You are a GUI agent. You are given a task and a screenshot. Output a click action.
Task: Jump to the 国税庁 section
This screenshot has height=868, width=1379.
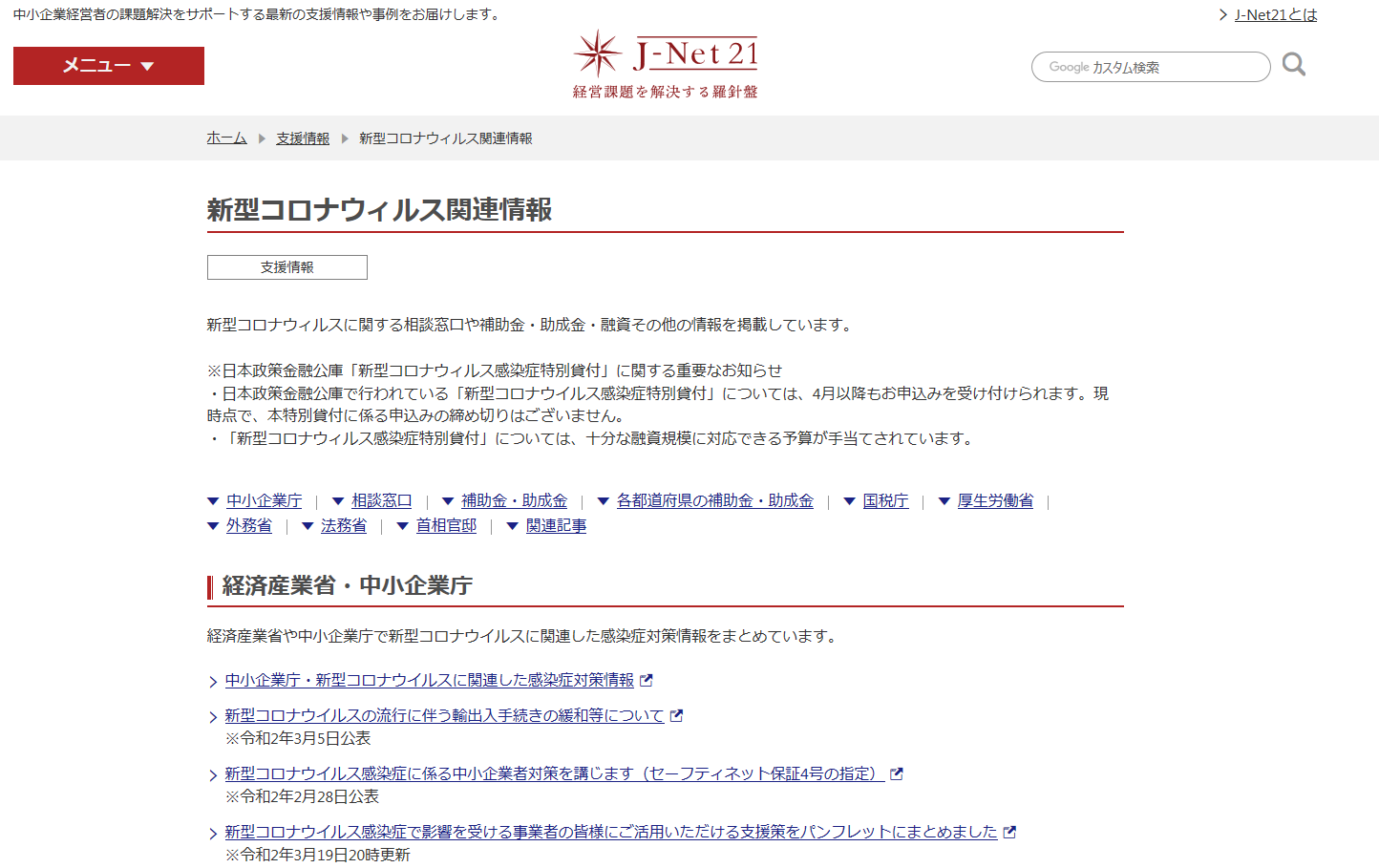click(x=885, y=500)
